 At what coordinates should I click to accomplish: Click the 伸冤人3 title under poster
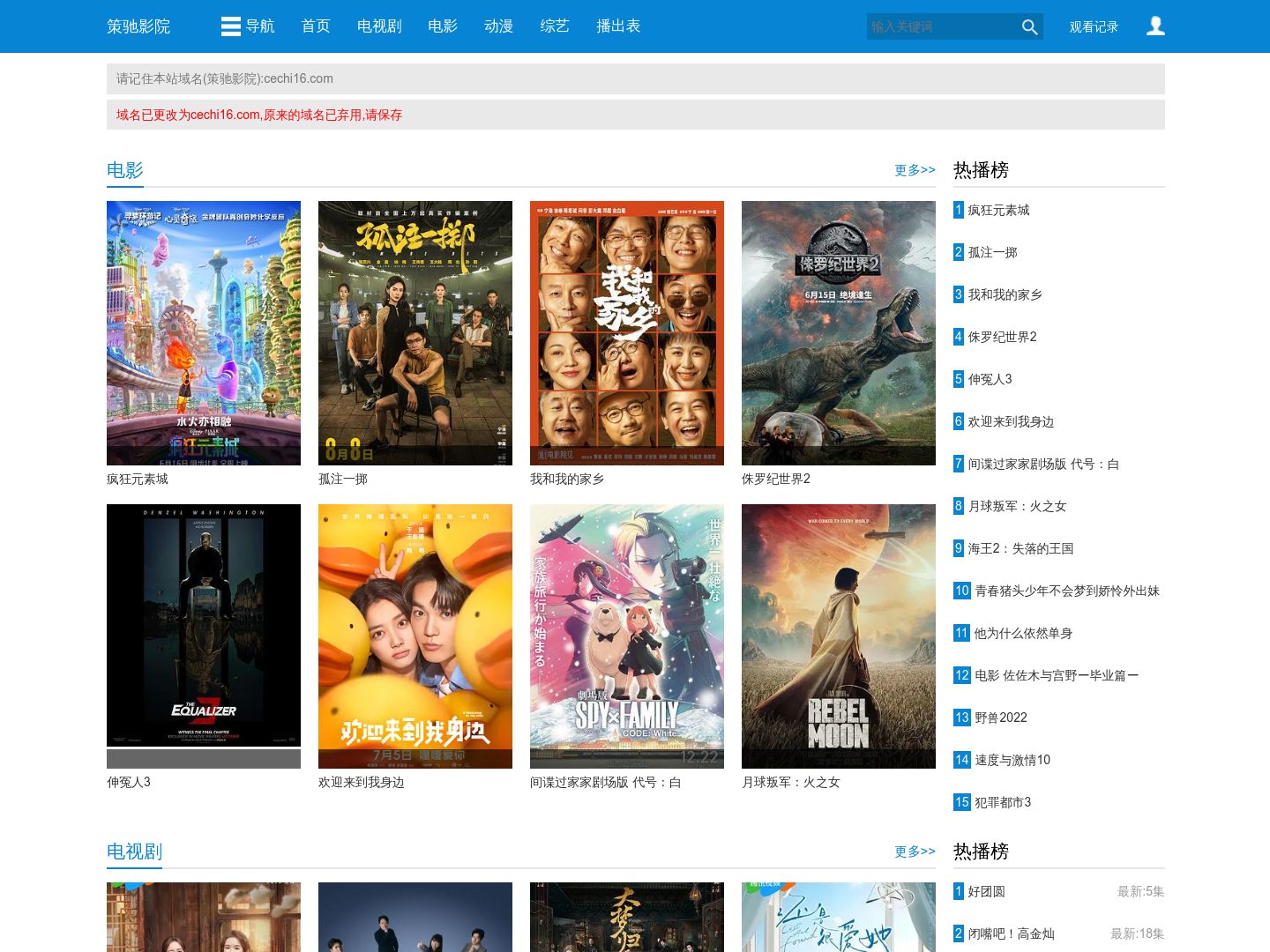pos(129,782)
